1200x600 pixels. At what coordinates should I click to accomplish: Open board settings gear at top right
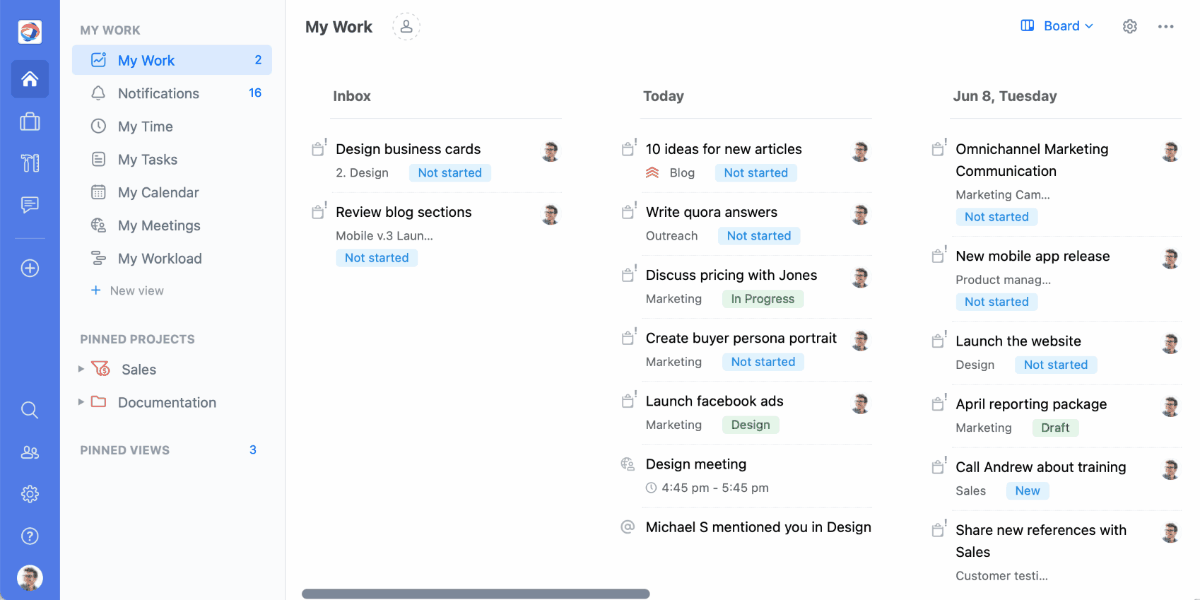pos(1130,27)
